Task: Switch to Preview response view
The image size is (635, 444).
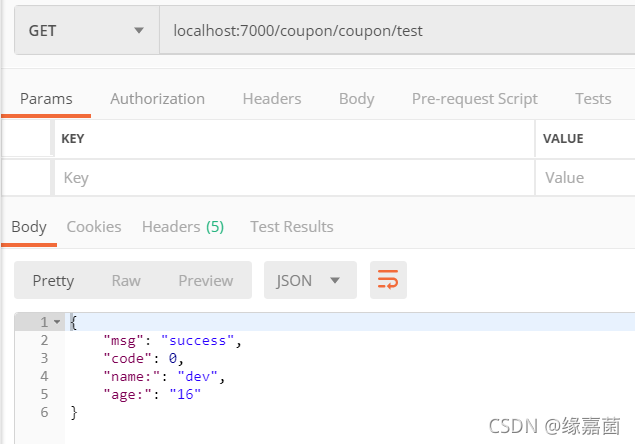Action: pos(206,280)
